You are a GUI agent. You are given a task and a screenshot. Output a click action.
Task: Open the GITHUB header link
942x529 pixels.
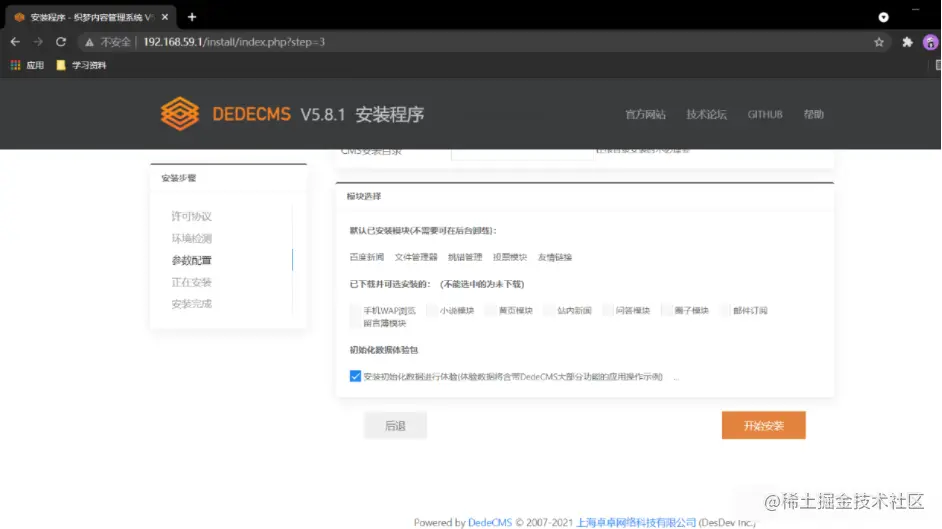(x=765, y=114)
